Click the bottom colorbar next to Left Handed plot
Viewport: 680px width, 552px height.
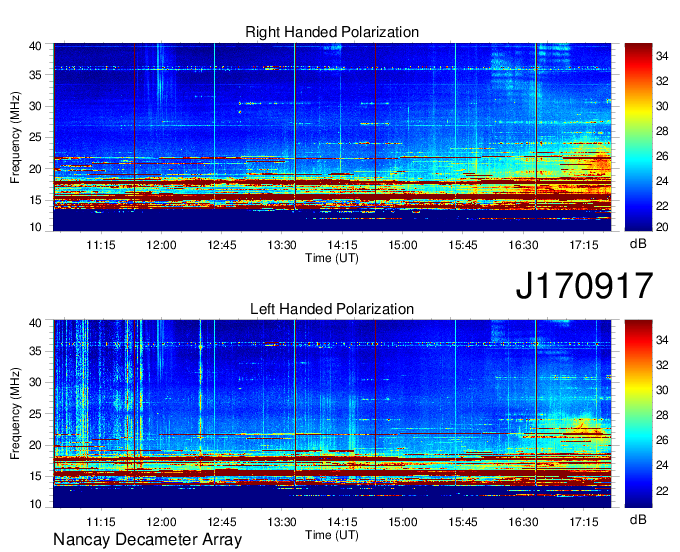638,414
